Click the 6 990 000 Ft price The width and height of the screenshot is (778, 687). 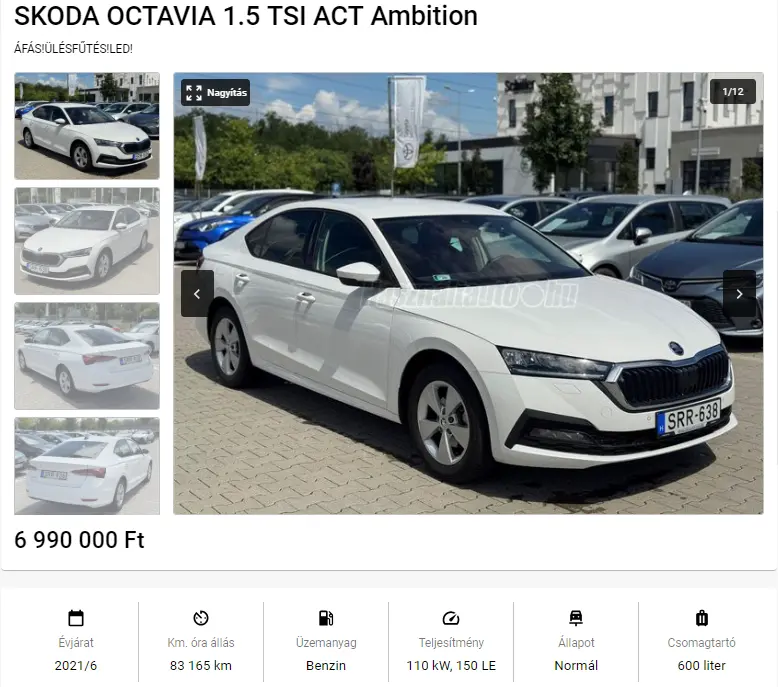click(x=79, y=540)
